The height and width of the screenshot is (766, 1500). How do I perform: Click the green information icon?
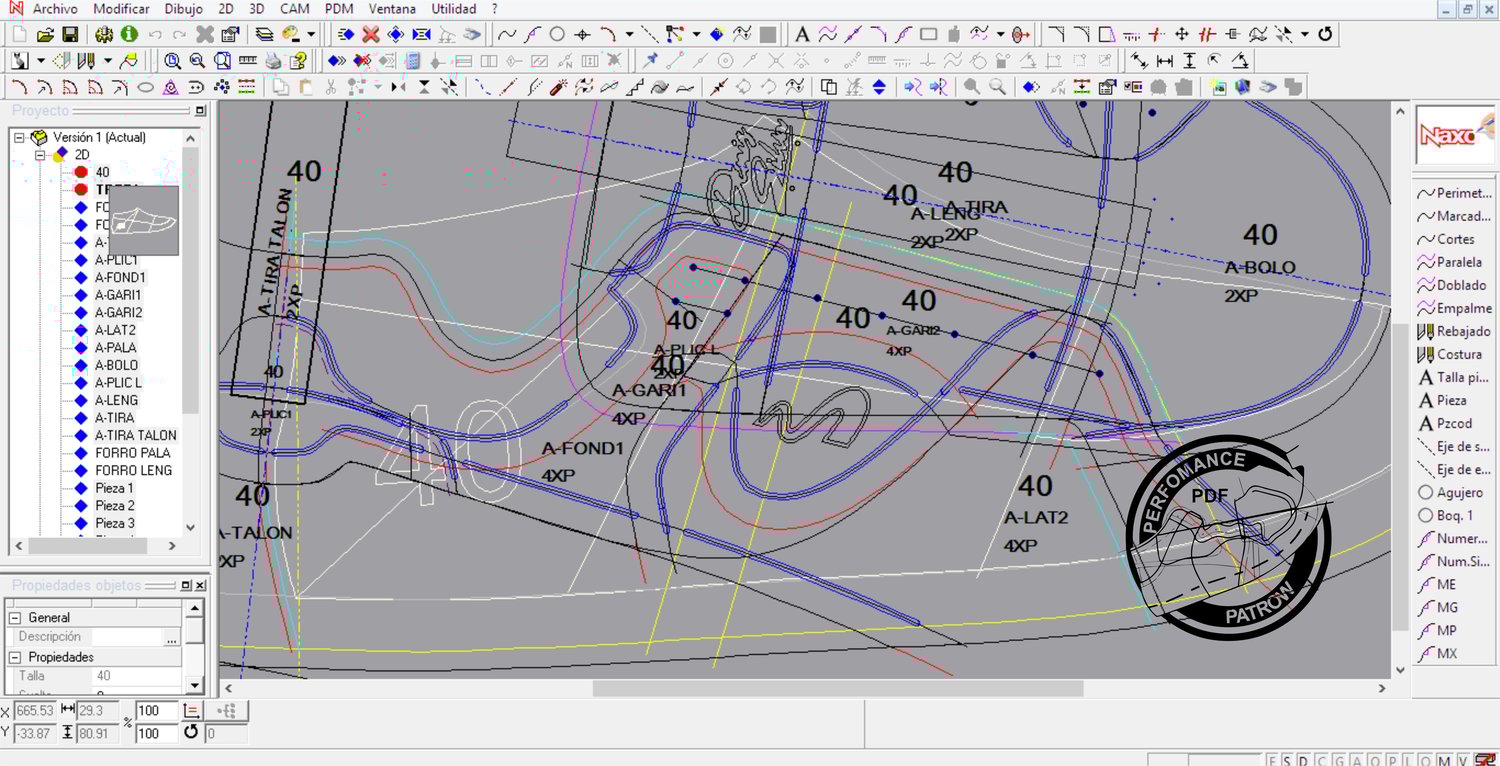(x=129, y=34)
